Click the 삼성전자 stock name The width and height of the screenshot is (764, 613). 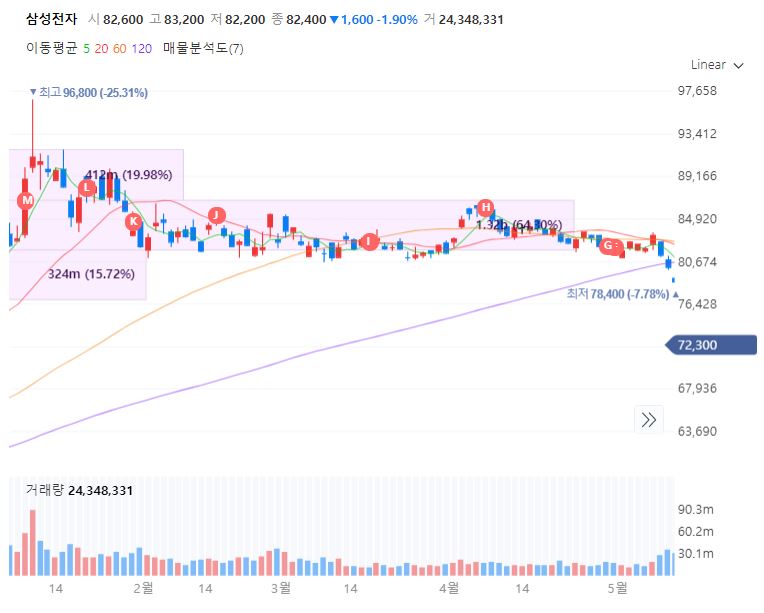[x=52, y=19]
